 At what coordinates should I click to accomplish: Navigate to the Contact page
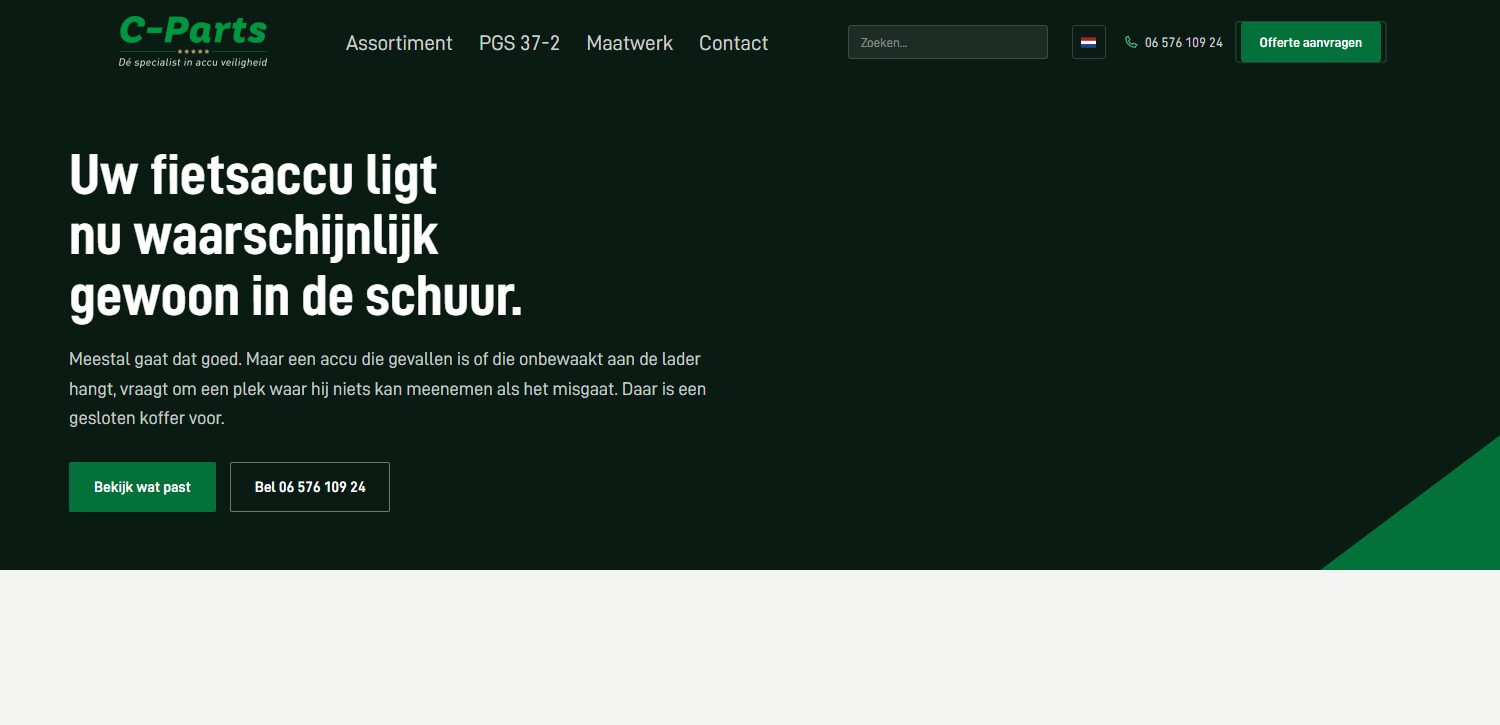coord(733,43)
